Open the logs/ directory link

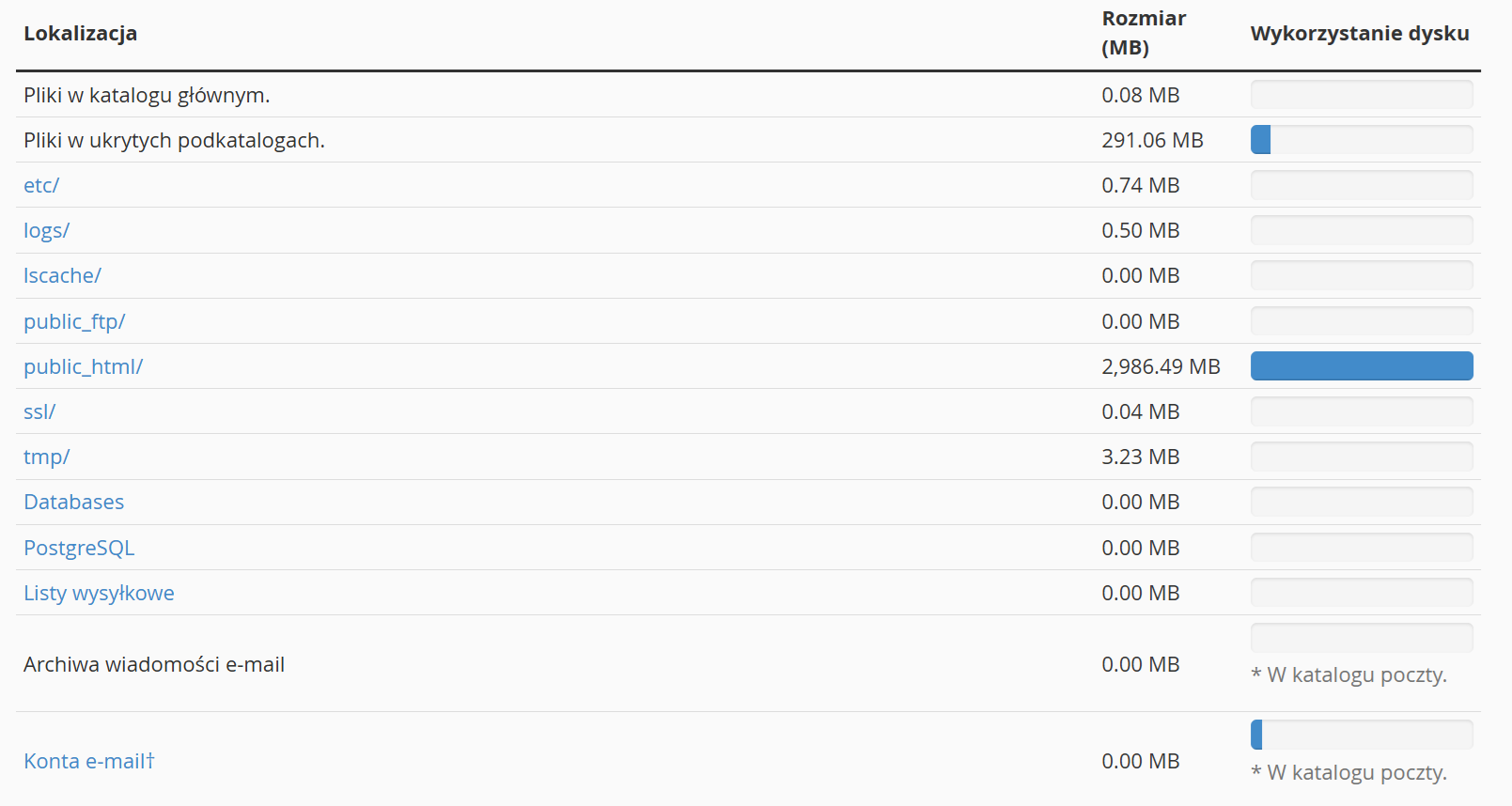tap(47, 230)
